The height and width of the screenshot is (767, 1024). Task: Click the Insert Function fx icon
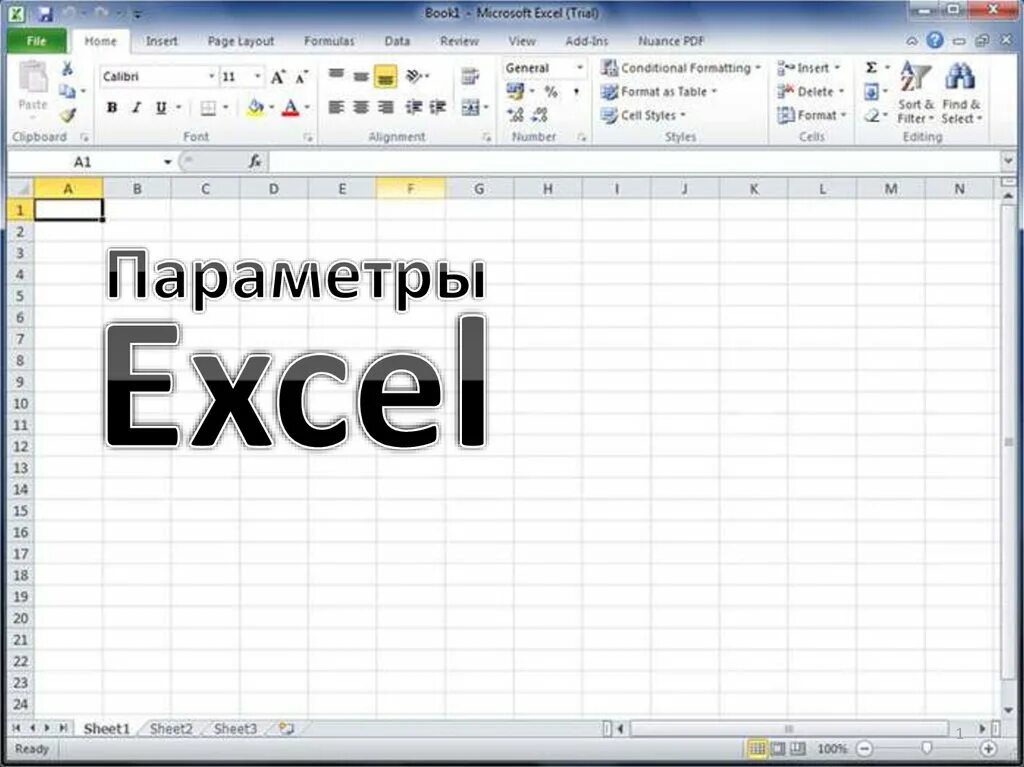(x=255, y=161)
